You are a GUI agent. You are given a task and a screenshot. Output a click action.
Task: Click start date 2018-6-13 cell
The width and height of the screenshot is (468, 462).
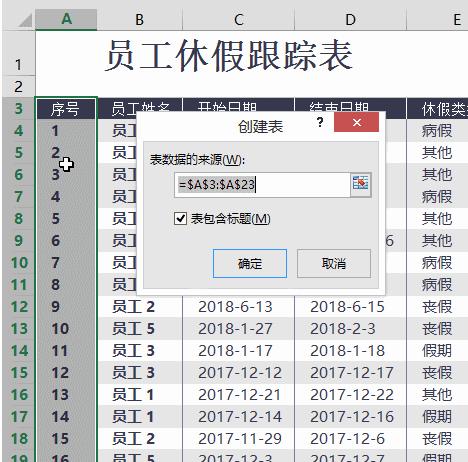[x=239, y=307]
